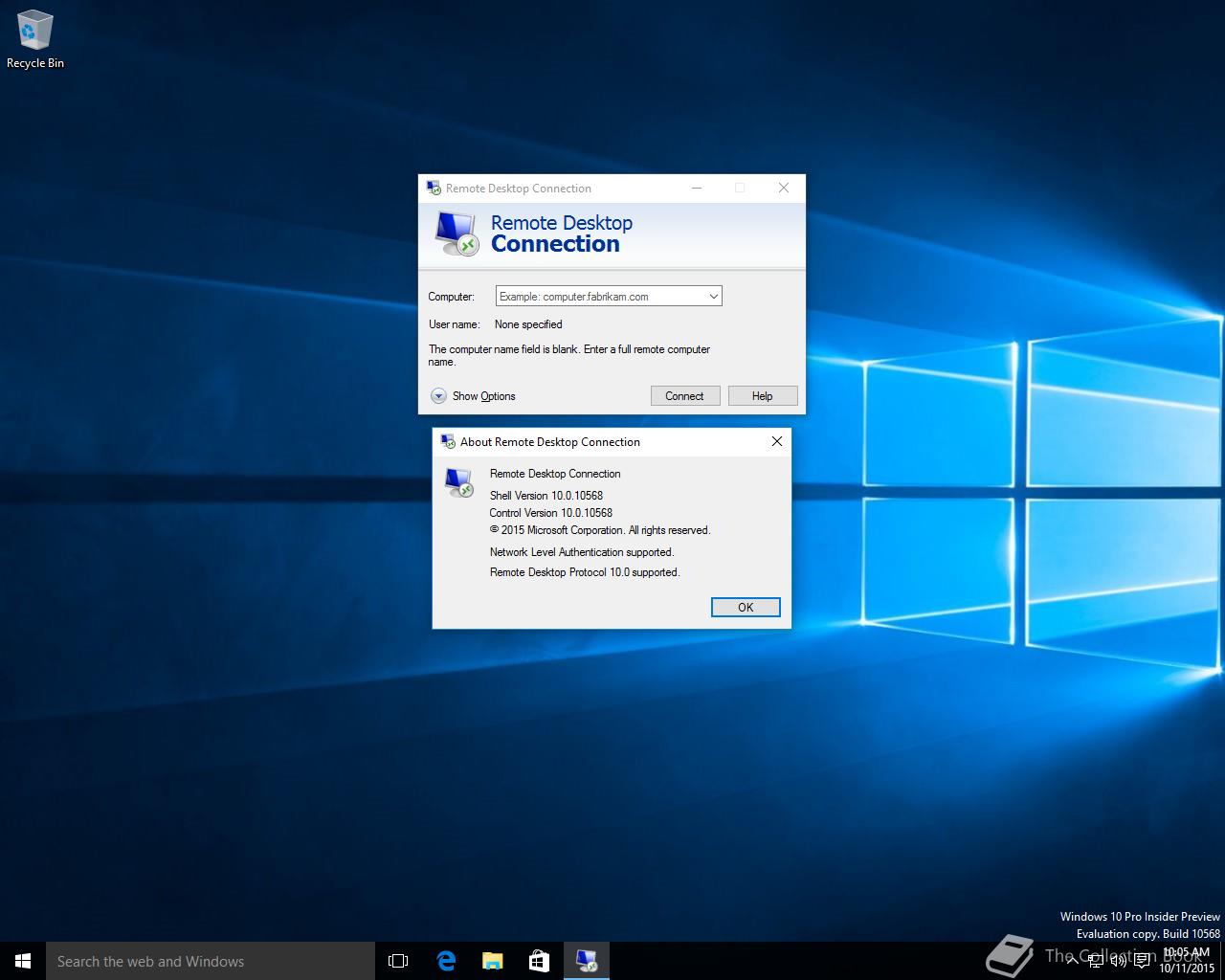Click OK in the About dialog

(x=746, y=608)
